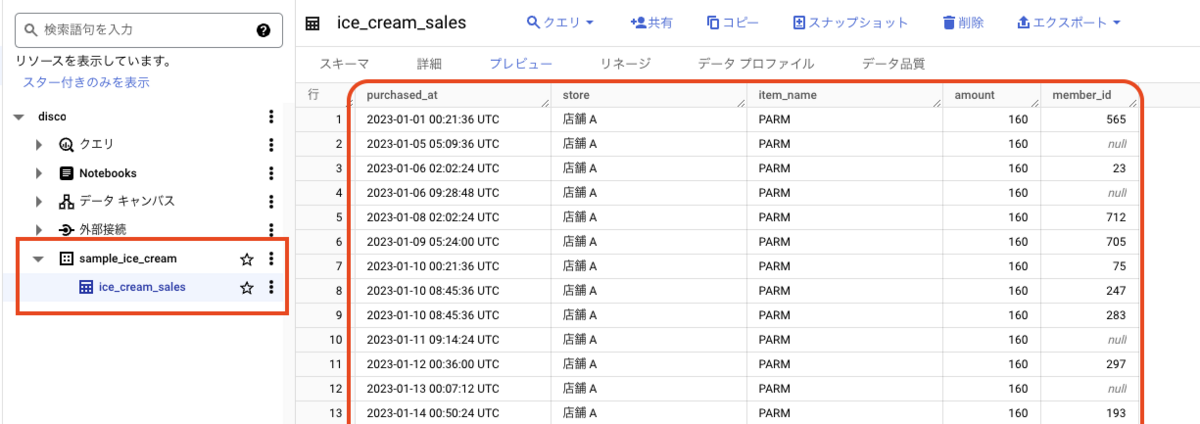Expand the Notebooks tree node
This screenshot has width=1200, height=424.
coord(39,173)
